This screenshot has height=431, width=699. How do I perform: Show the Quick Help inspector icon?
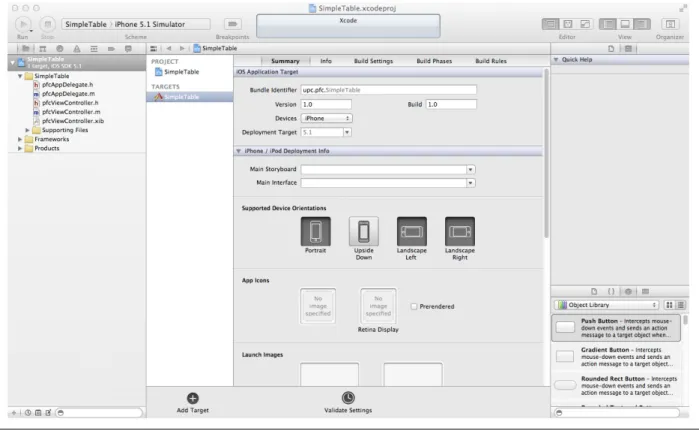click(628, 49)
